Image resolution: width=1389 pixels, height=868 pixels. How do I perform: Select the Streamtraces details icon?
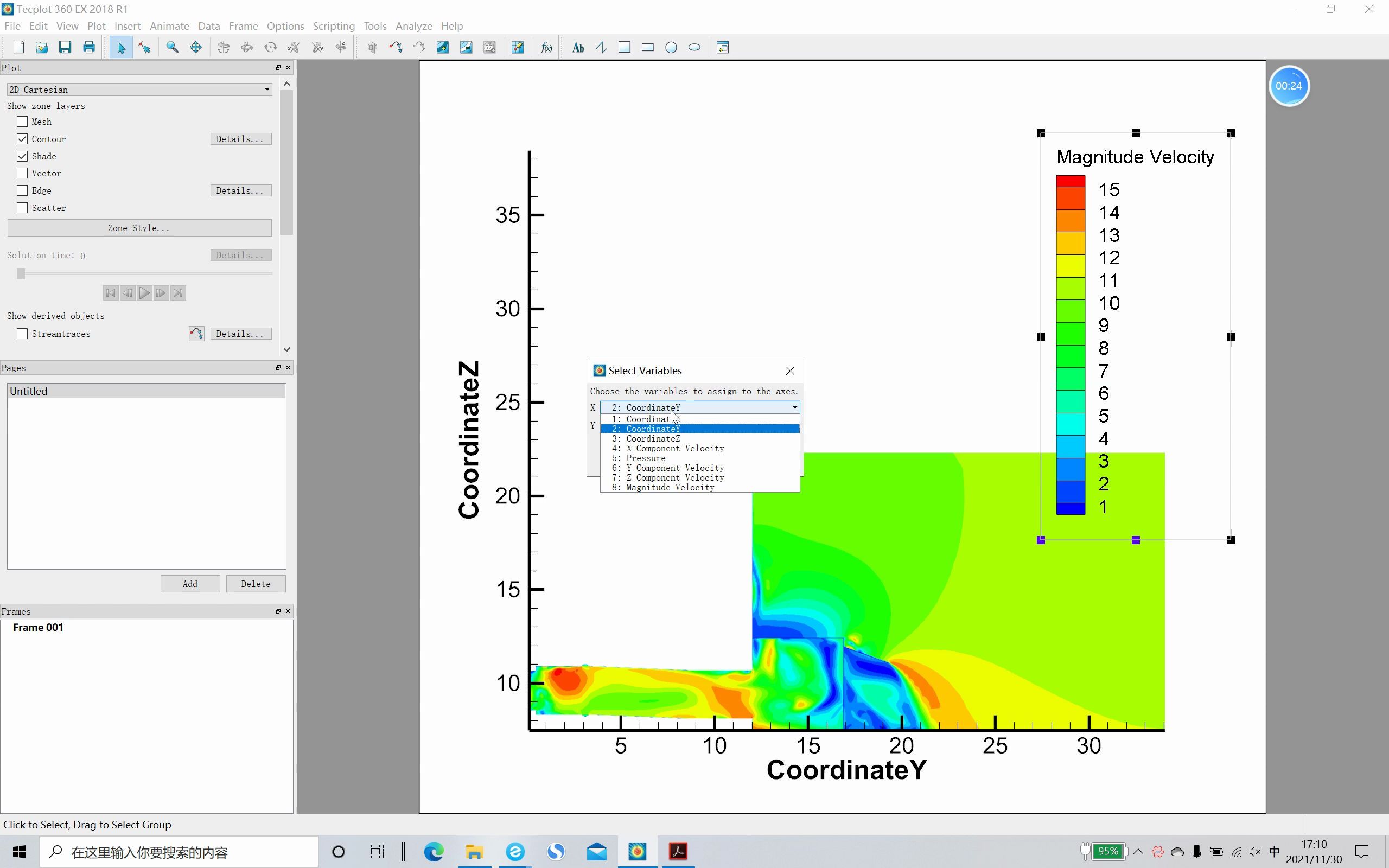[x=196, y=333]
